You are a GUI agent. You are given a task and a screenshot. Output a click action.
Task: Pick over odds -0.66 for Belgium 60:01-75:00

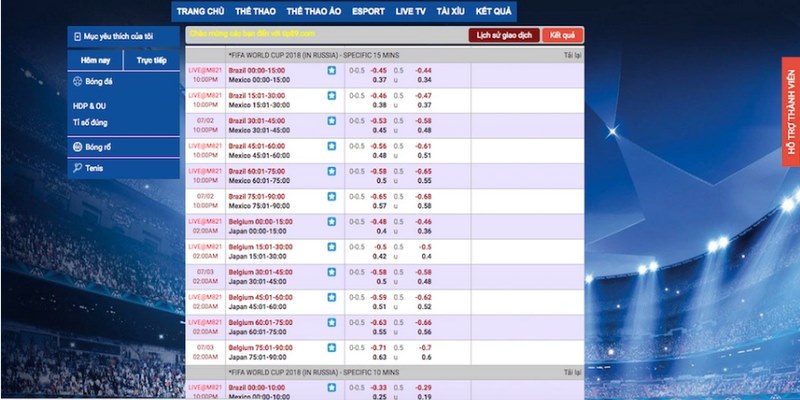click(x=423, y=322)
